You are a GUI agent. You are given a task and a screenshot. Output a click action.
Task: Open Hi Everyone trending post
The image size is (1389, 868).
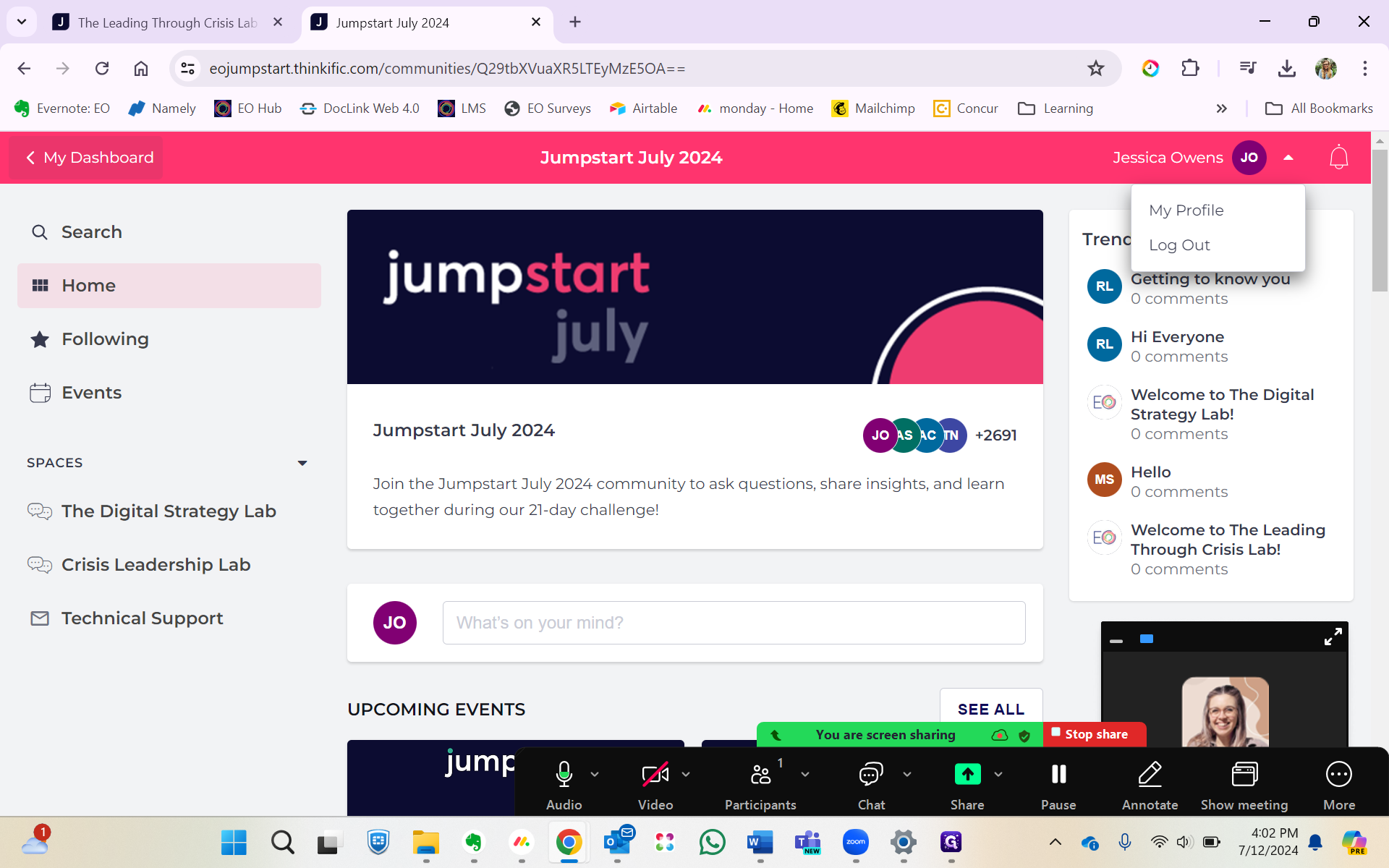pyautogui.click(x=1177, y=337)
